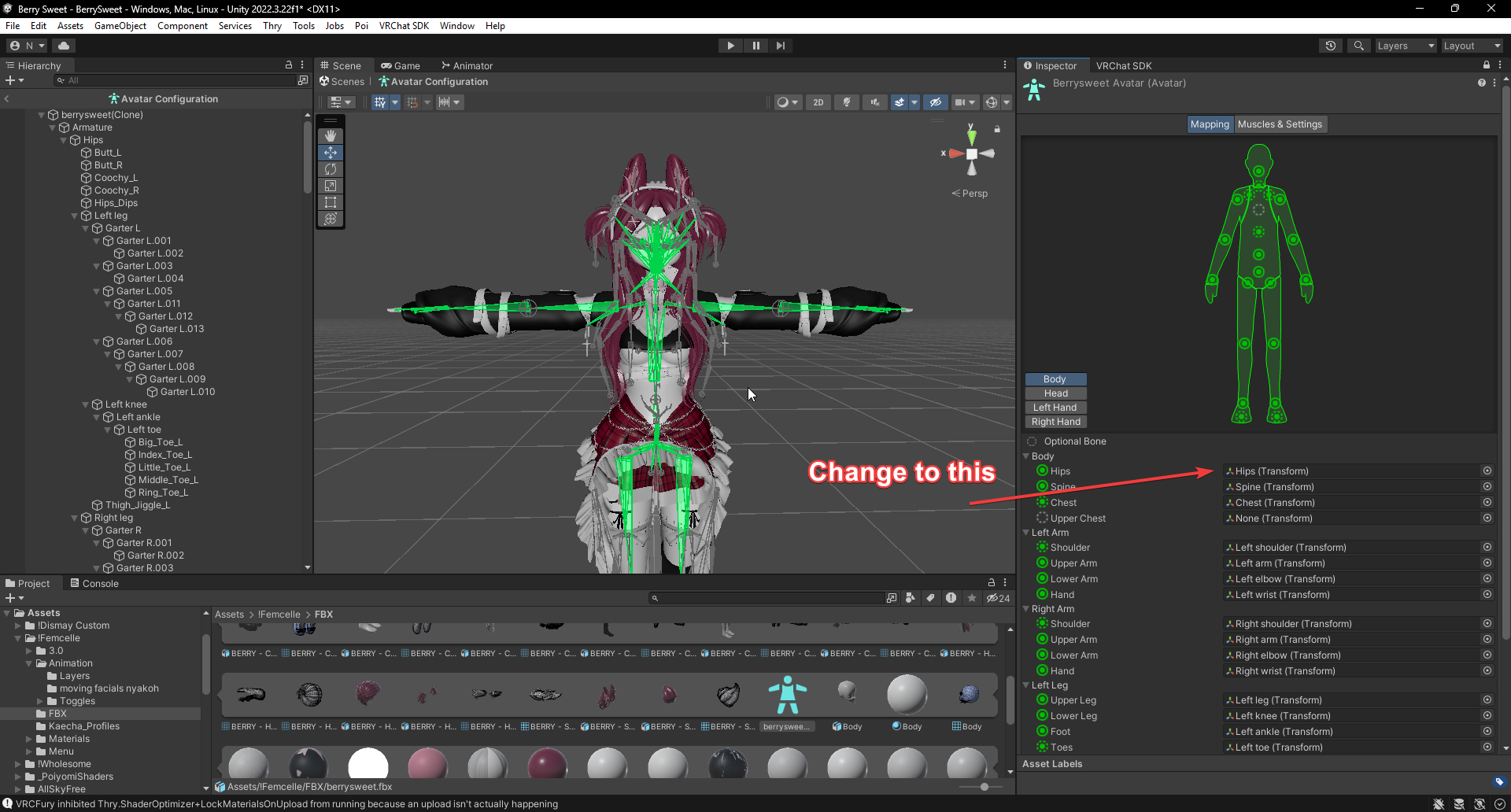Toggle the Inspector panel lock

click(x=1486, y=65)
